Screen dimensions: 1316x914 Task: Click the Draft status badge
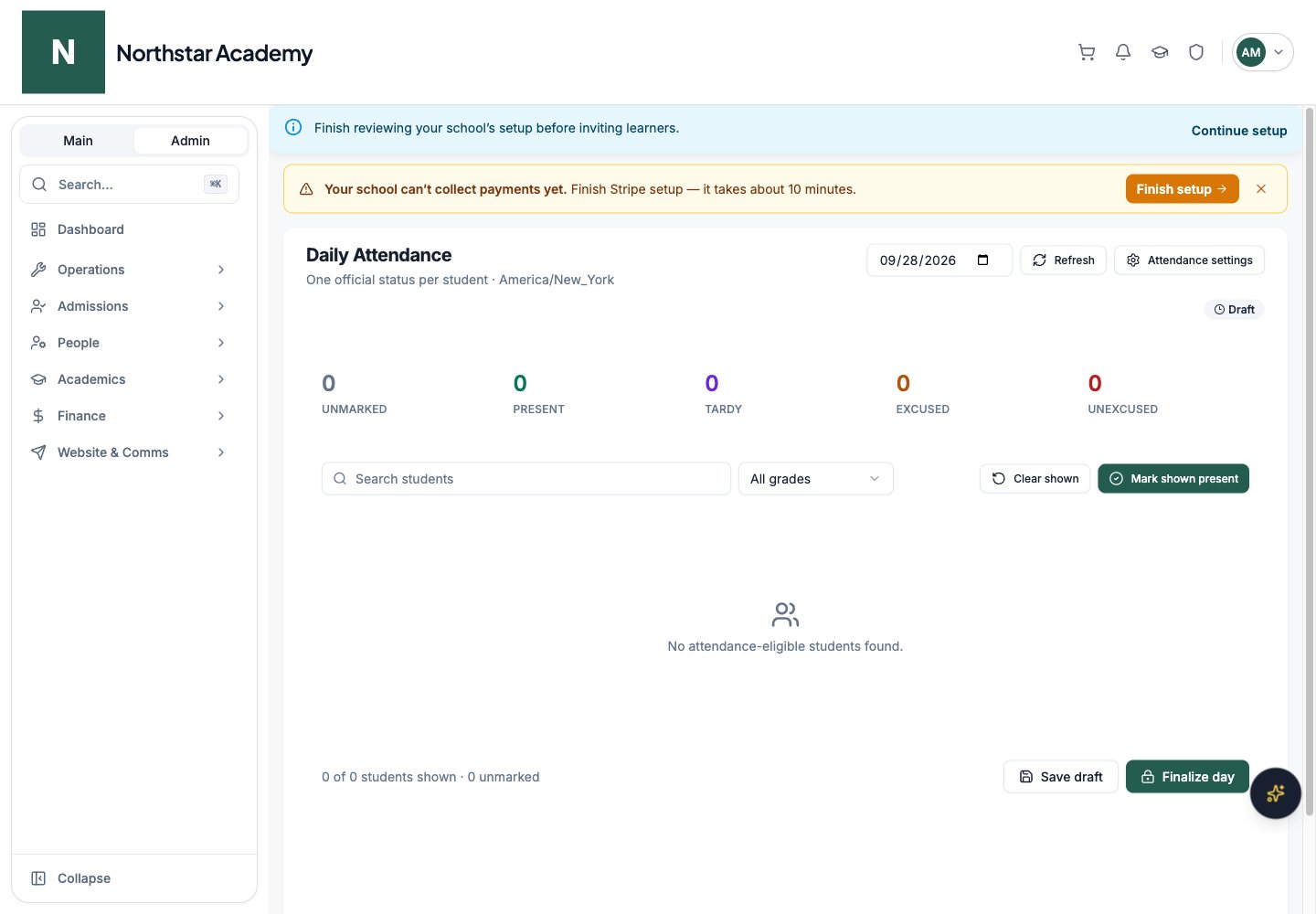click(x=1234, y=310)
